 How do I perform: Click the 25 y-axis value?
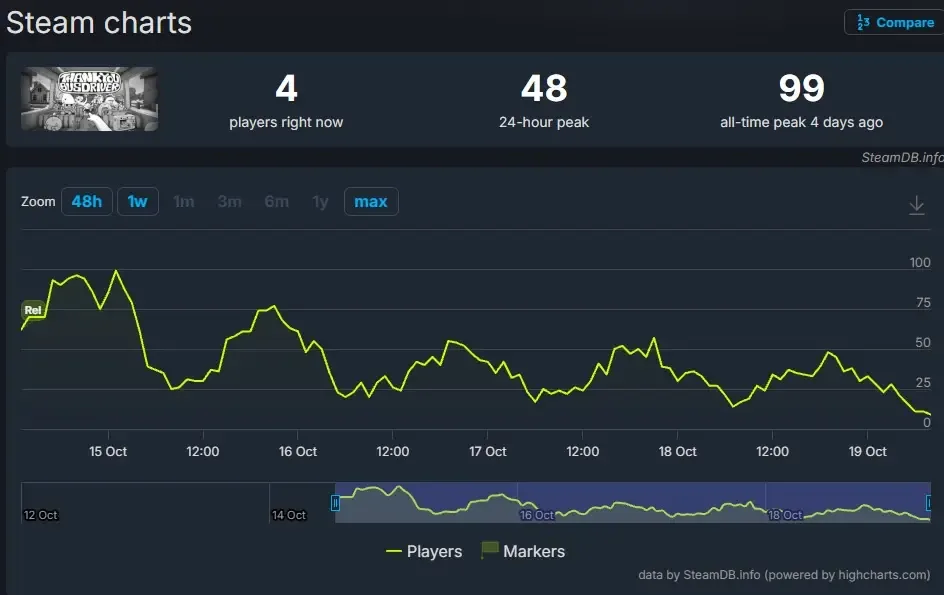923,382
